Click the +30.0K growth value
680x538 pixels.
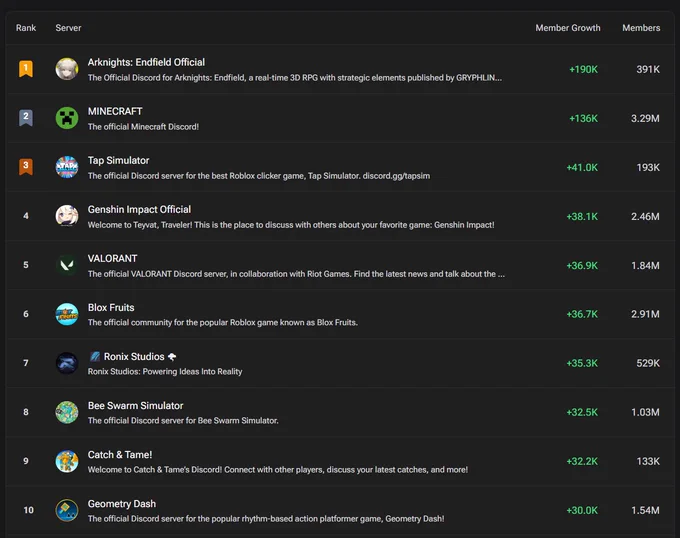[x=582, y=510]
